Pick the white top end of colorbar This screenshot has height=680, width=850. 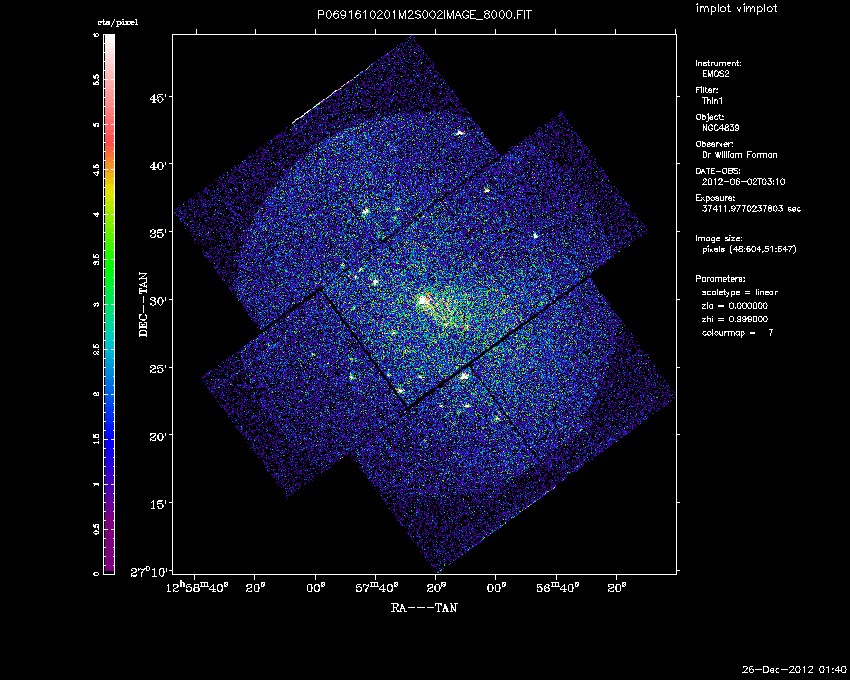pyautogui.click(x=109, y=39)
